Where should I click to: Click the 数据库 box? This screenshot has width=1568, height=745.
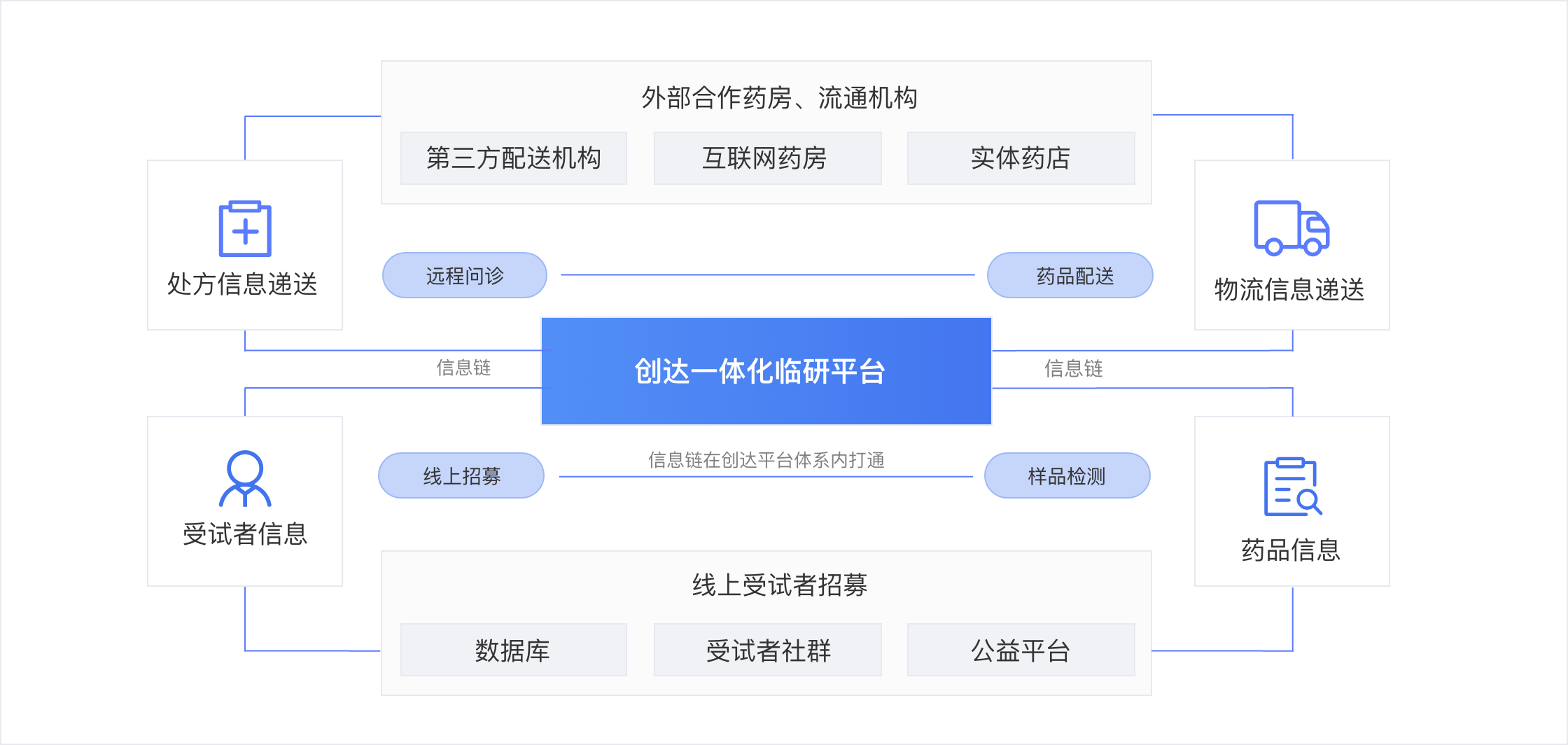514,650
